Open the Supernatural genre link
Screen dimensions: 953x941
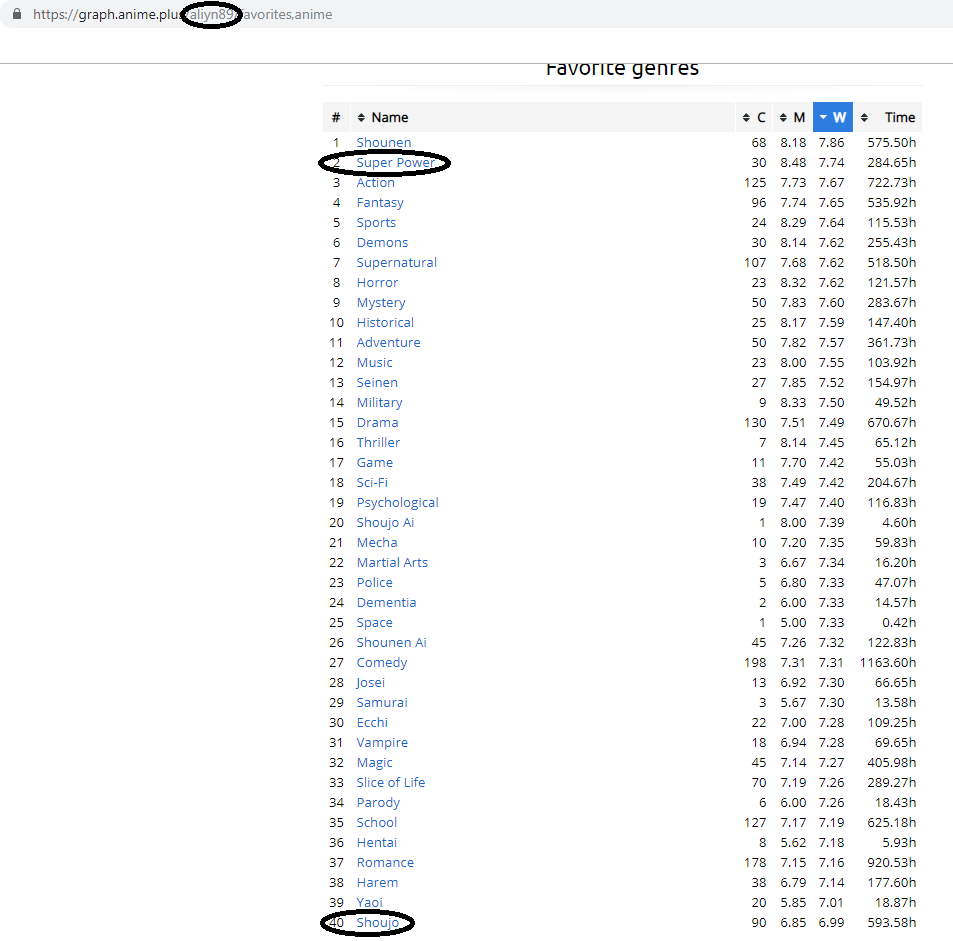coord(397,263)
